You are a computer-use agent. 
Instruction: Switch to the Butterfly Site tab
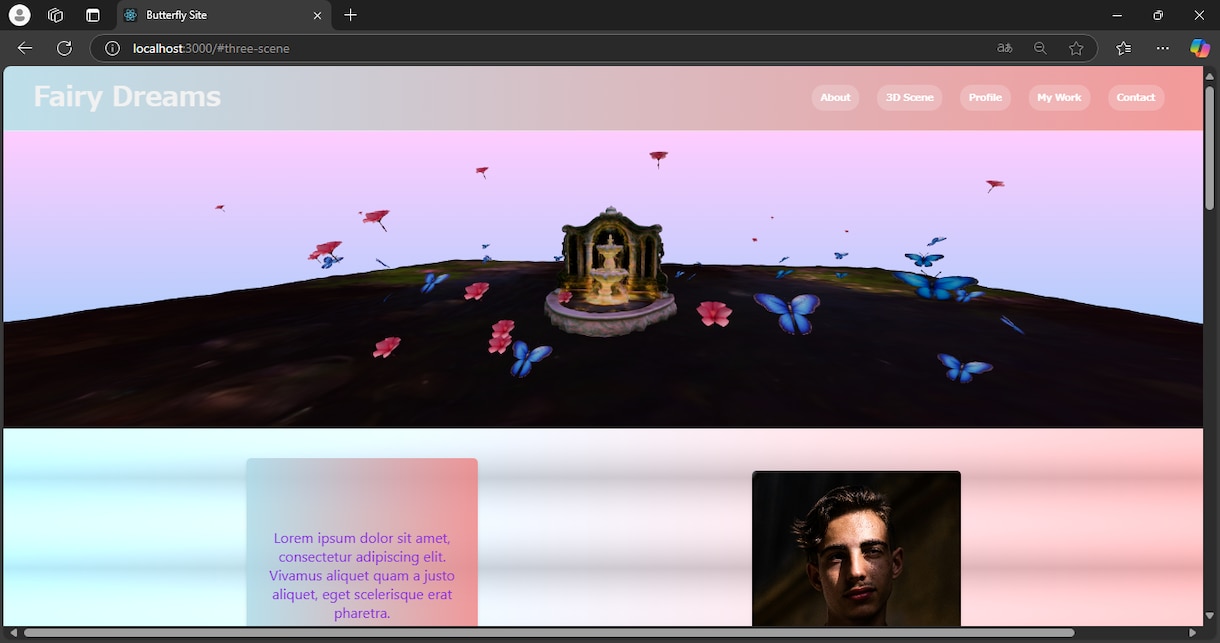pos(200,15)
